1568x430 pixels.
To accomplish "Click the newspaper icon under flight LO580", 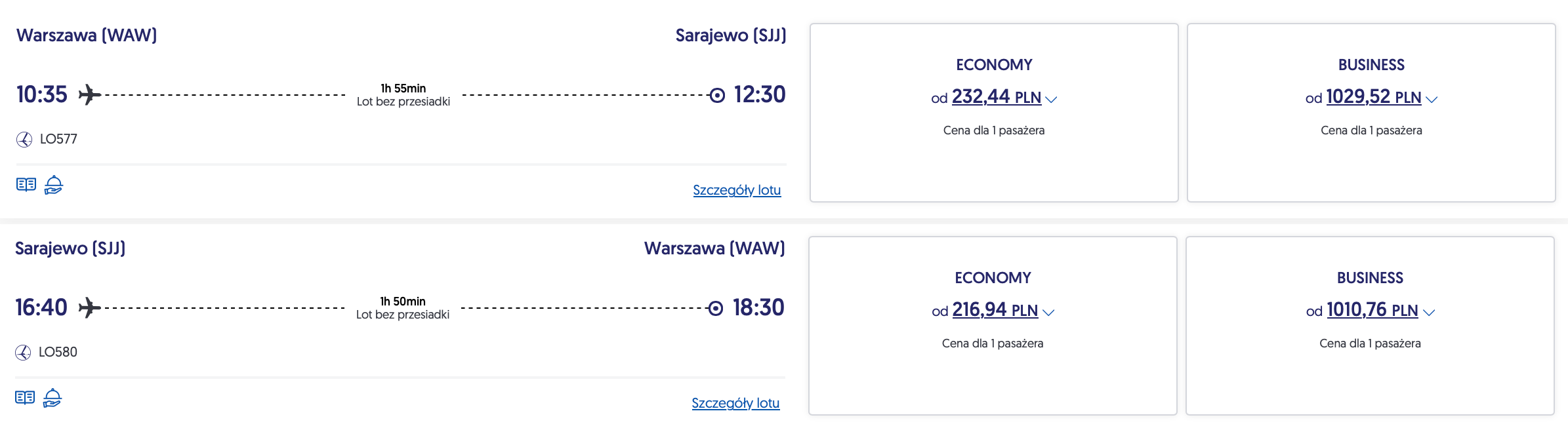I will coord(25,398).
